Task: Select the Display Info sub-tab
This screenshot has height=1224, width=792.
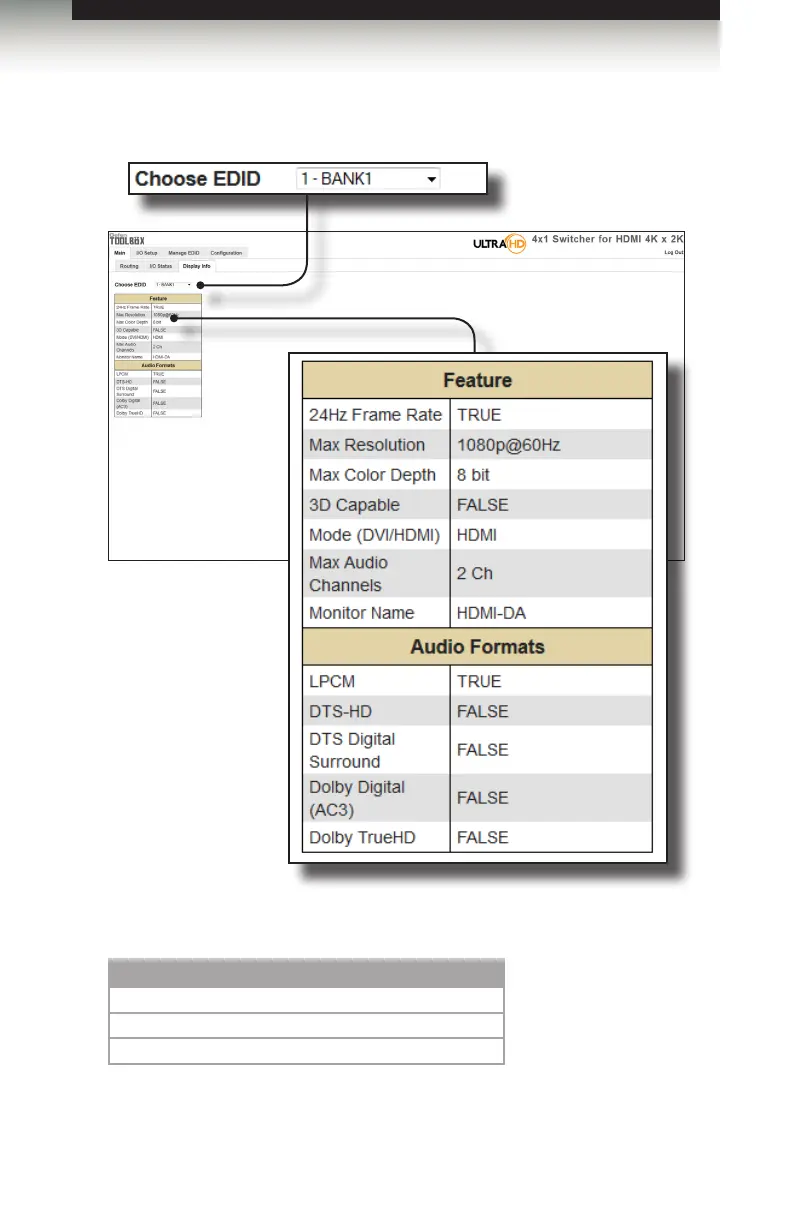Action: pyautogui.click(x=197, y=266)
